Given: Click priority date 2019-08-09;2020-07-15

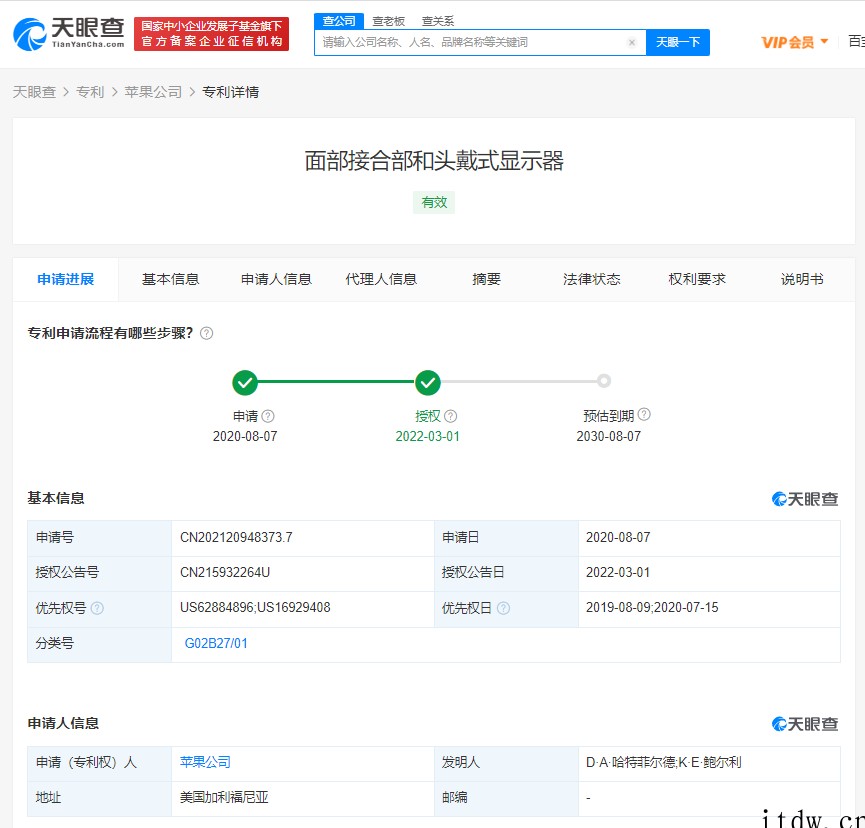Looking at the screenshot, I should click(652, 608).
